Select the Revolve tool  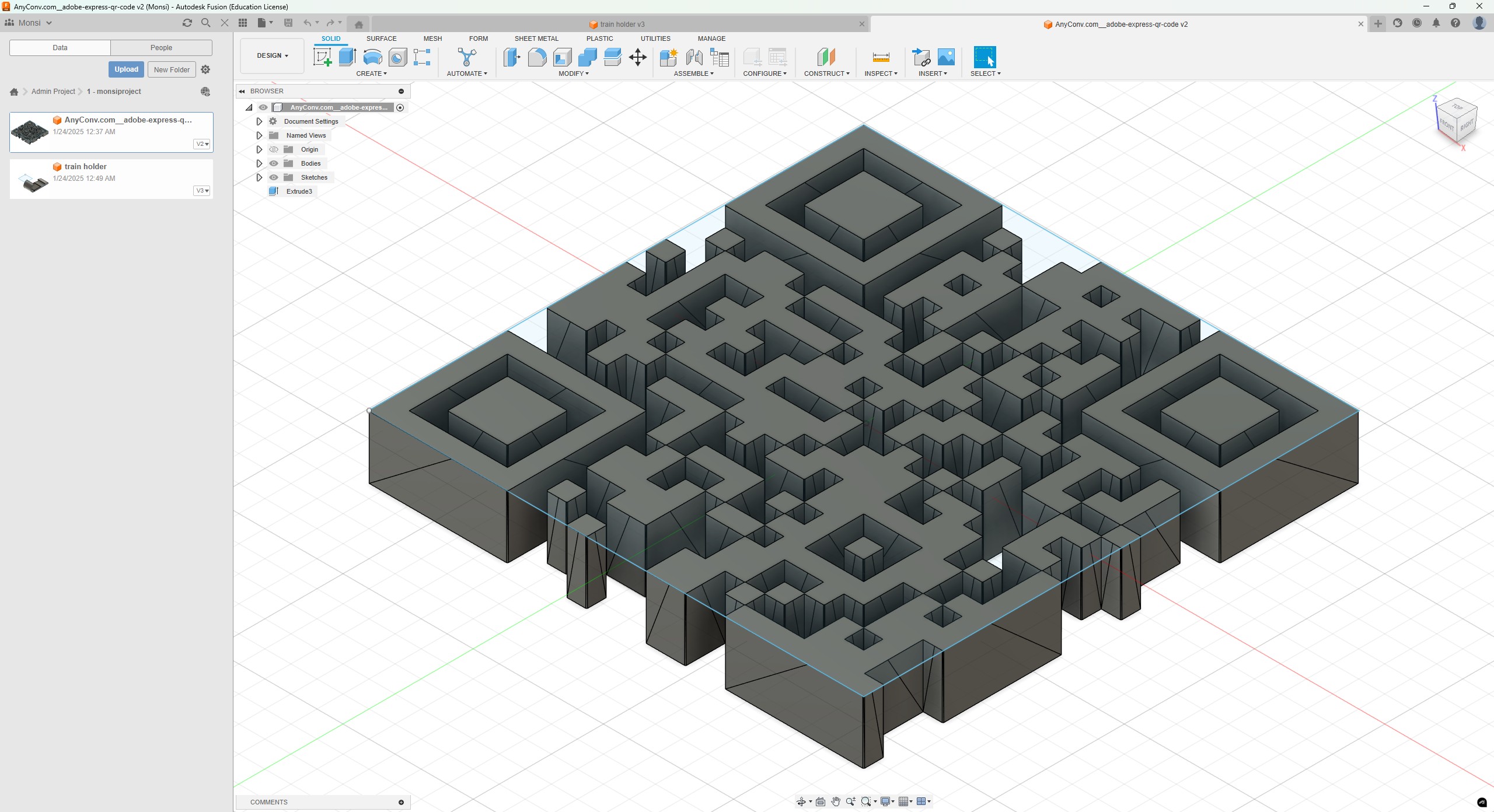click(x=372, y=57)
